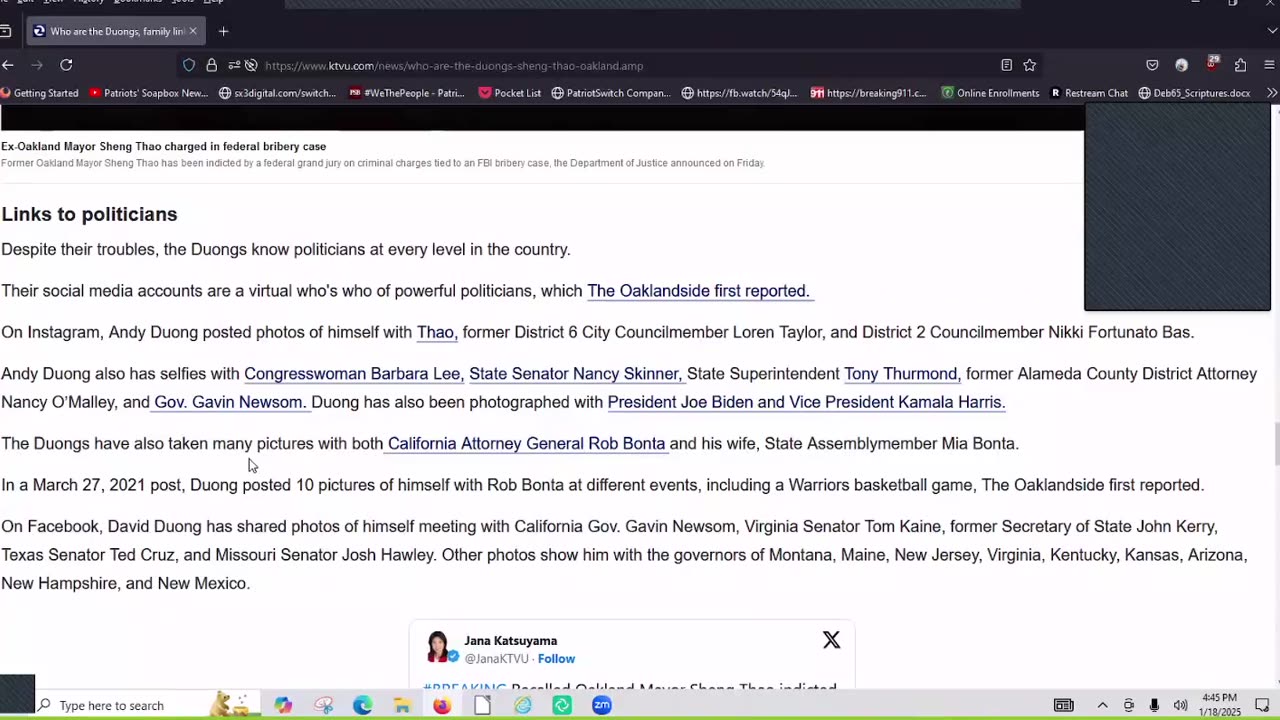Open the Pocket List bookmark
Screen dimensions: 1280x720
[509, 93]
